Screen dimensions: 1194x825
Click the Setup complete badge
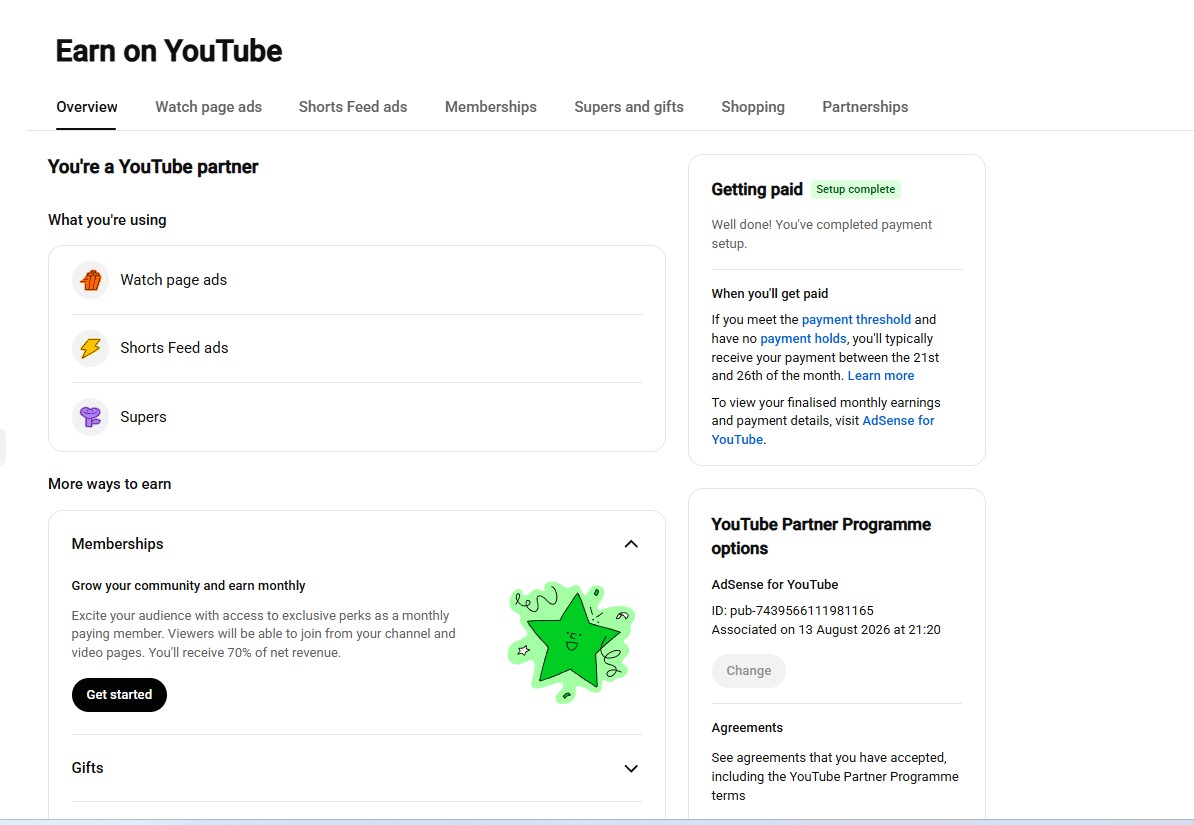click(855, 189)
